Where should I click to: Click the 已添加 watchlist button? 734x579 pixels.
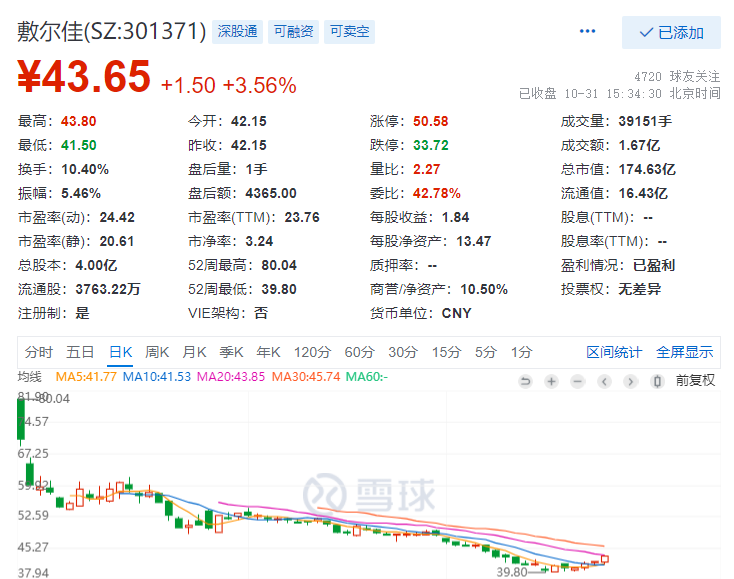[x=671, y=32]
